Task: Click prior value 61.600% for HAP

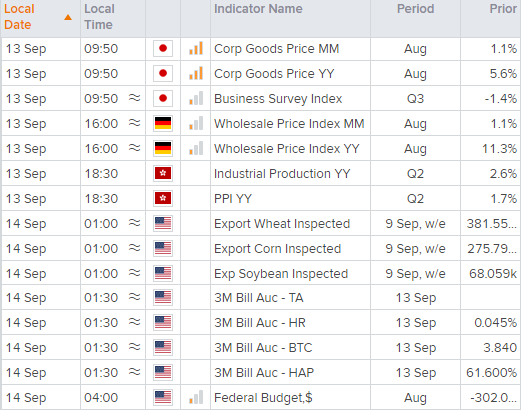Action: tap(492, 372)
